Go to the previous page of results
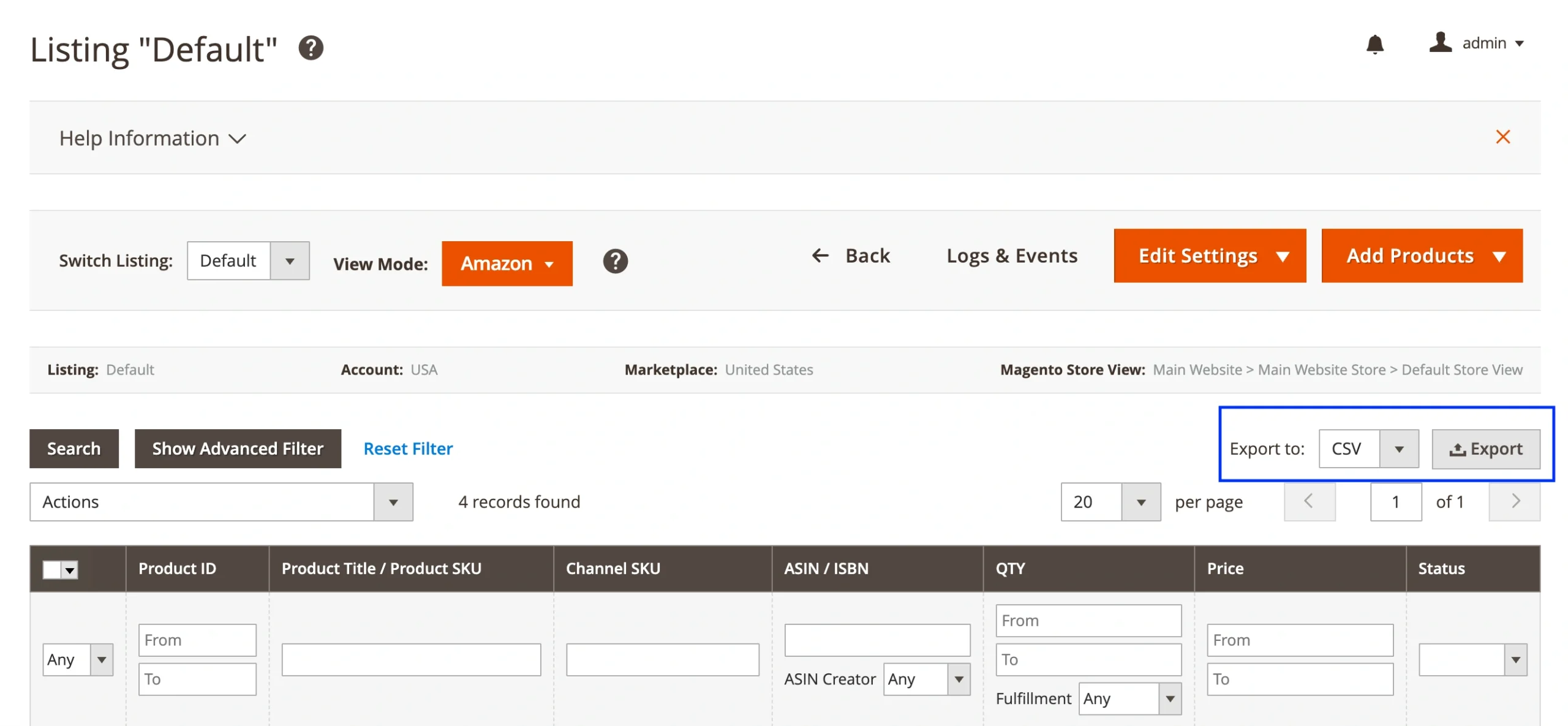This screenshot has height=726, width=1568. (x=1310, y=501)
